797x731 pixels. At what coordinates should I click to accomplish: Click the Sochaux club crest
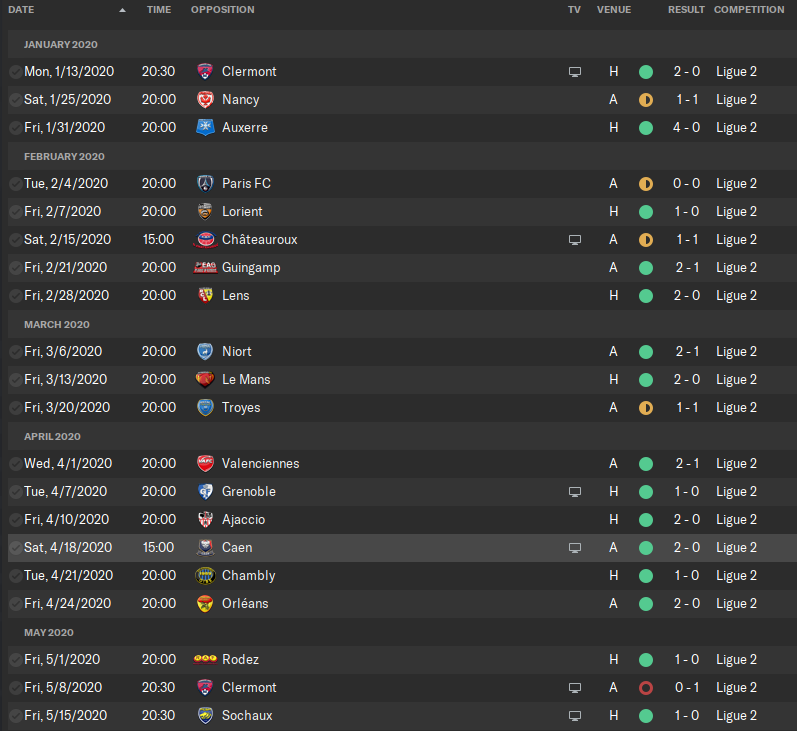point(205,715)
